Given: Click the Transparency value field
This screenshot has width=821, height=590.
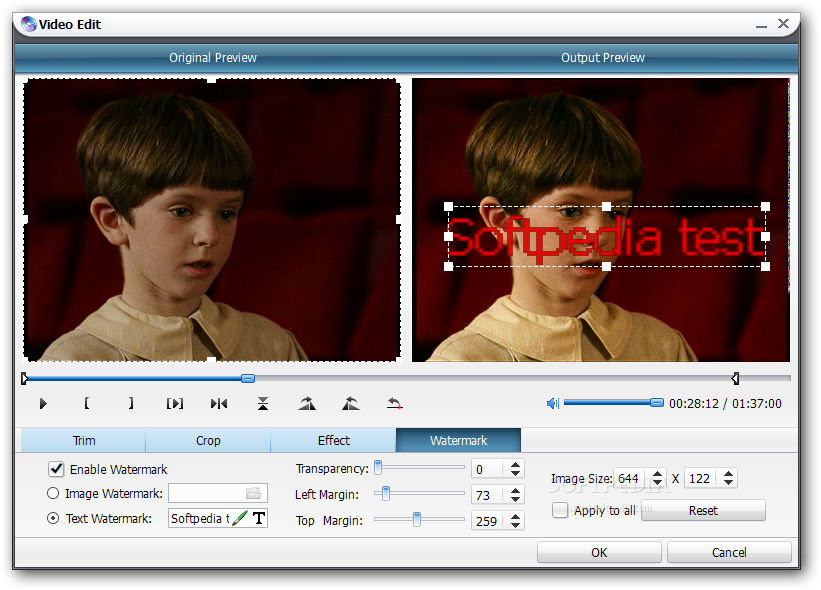Looking at the screenshot, I should coord(489,469).
